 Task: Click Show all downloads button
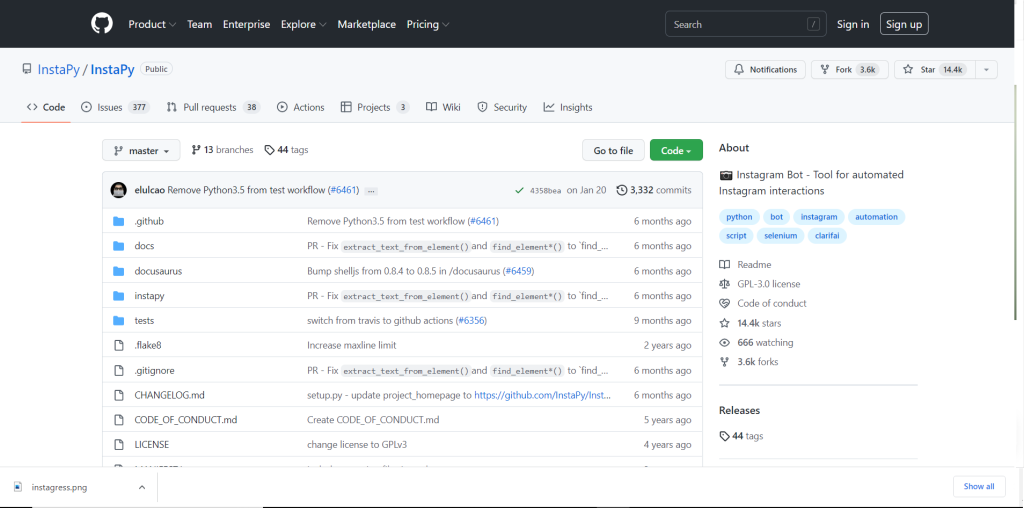coord(978,486)
